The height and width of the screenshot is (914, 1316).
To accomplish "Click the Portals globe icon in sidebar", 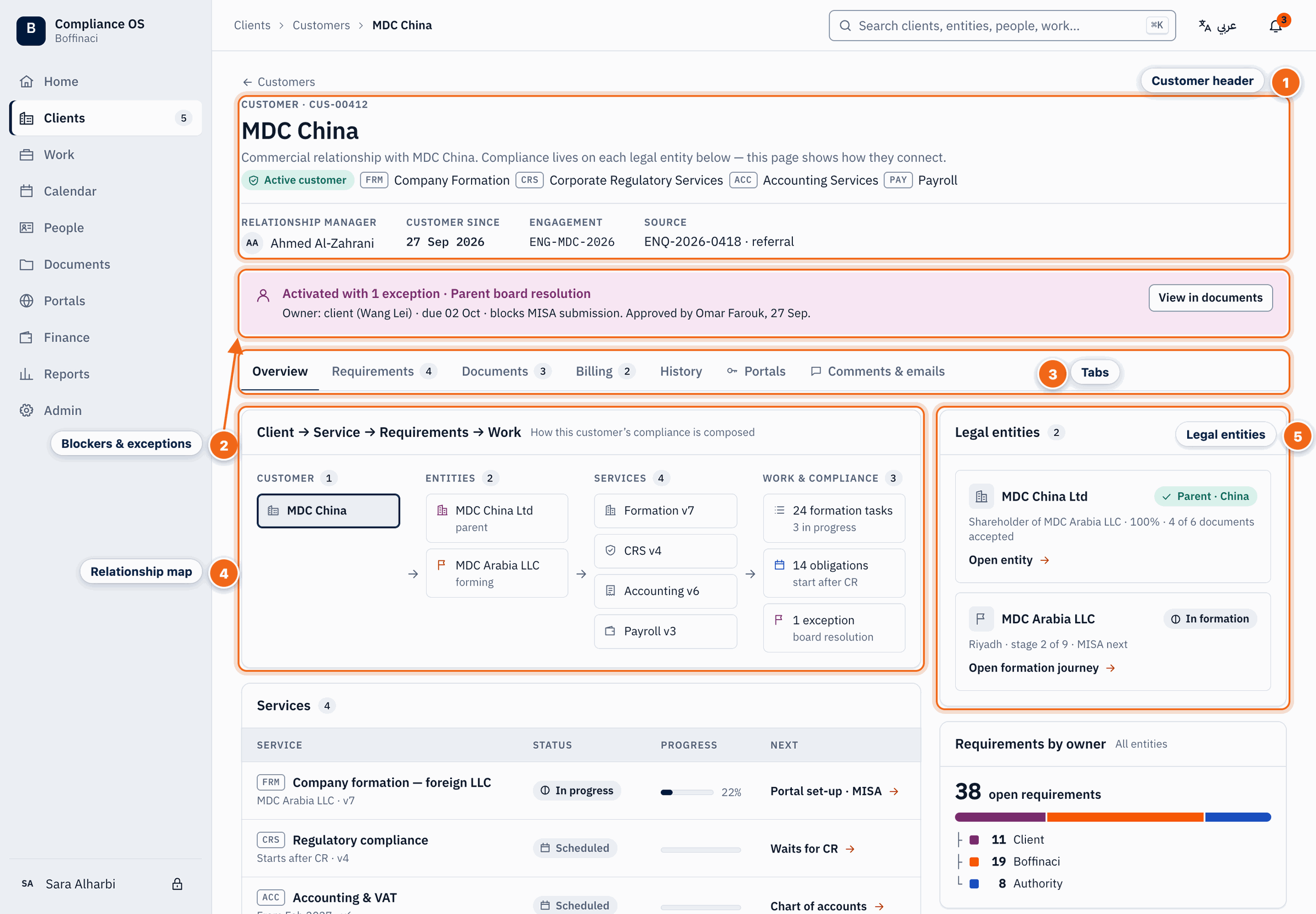I will click(x=26, y=300).
